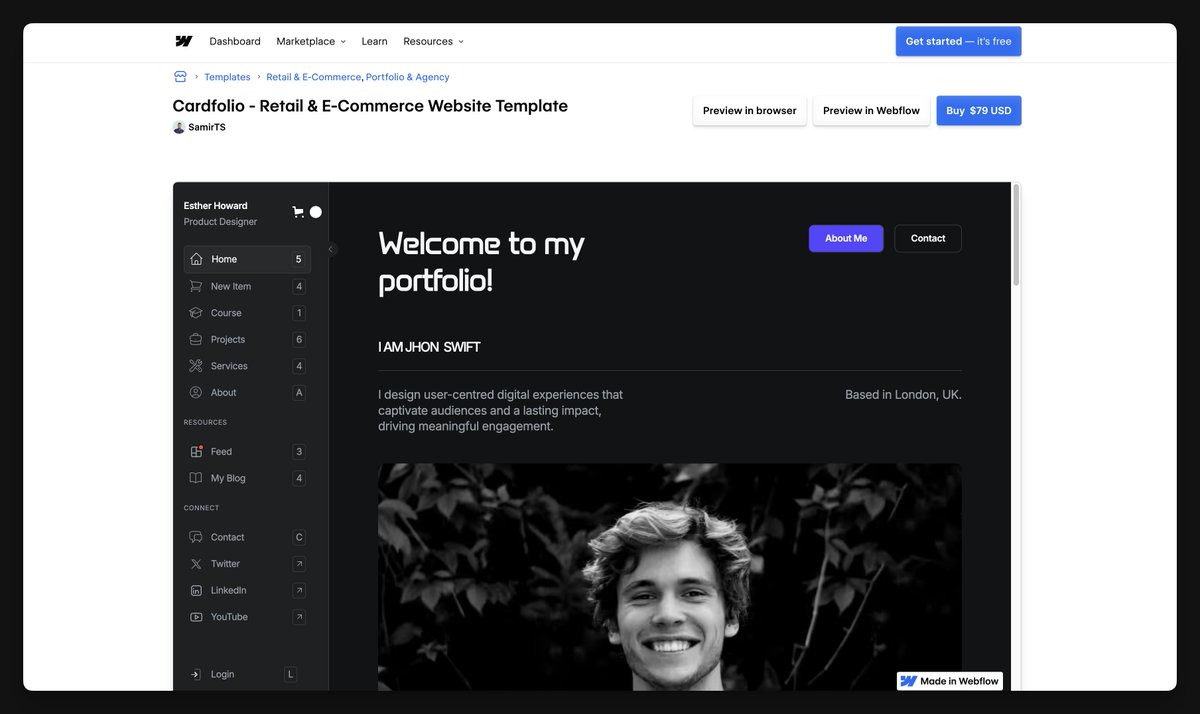The image size is (1200, 714).
Task: Click SamirTS author avatar
Action: (179, 127)
